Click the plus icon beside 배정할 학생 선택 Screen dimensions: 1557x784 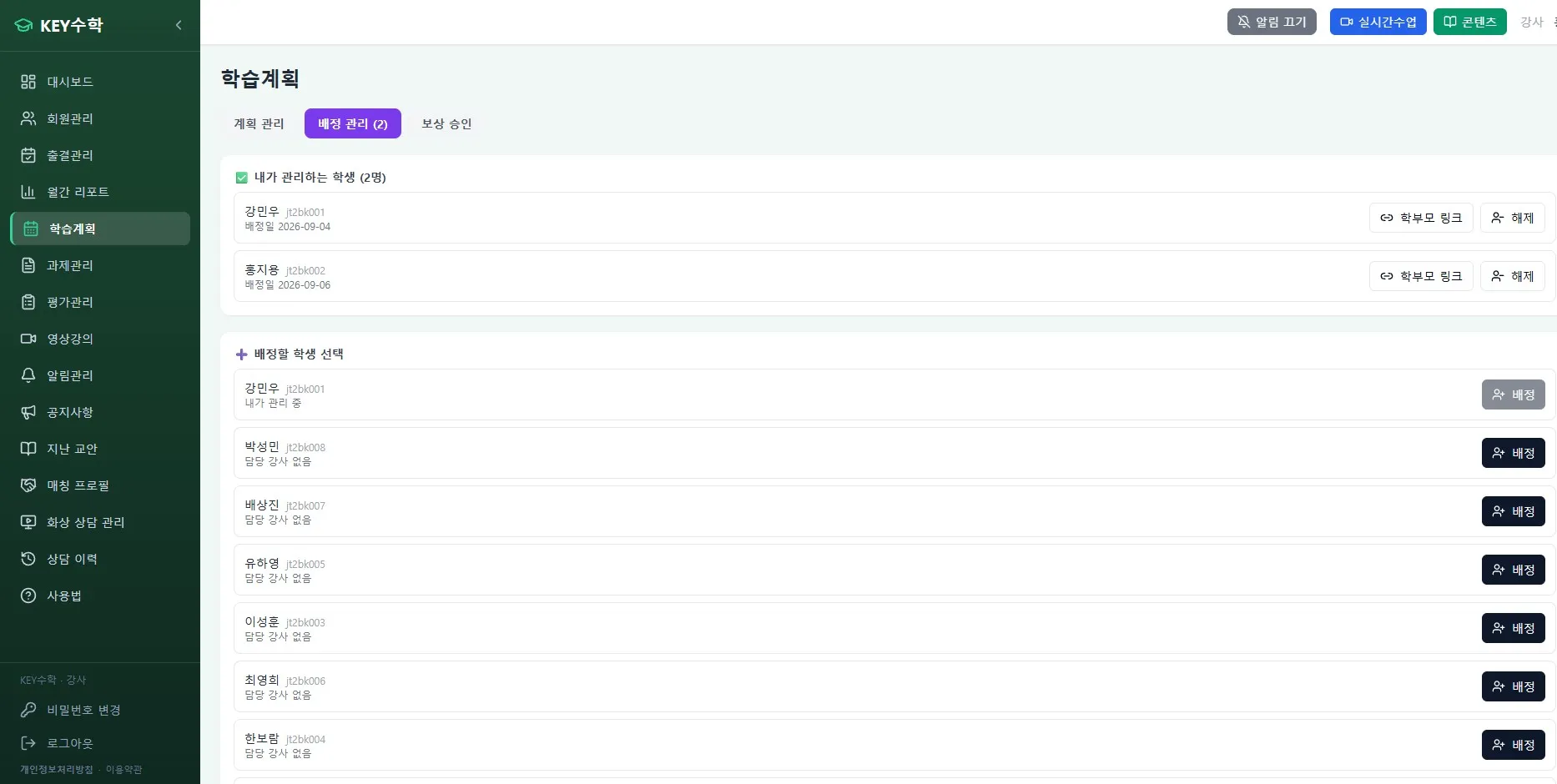click(x=242, y=354)
